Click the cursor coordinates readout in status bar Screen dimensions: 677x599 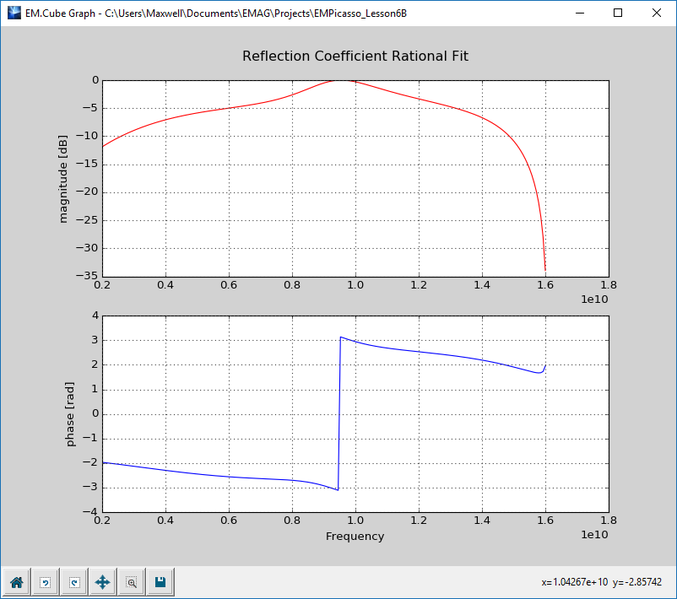pos(601,582)
